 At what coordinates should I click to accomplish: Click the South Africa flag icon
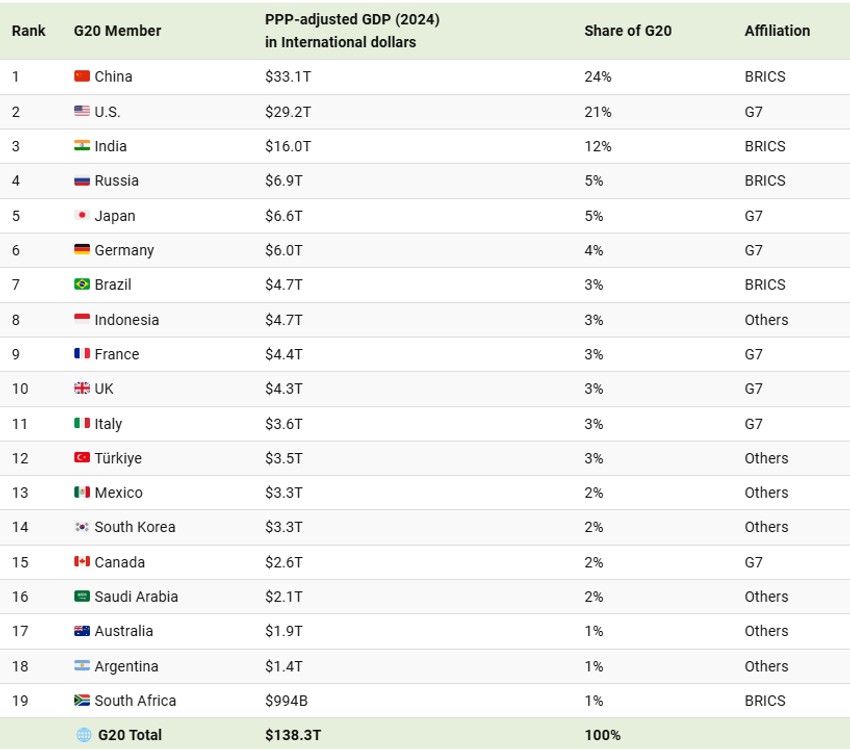coord(82,700)
